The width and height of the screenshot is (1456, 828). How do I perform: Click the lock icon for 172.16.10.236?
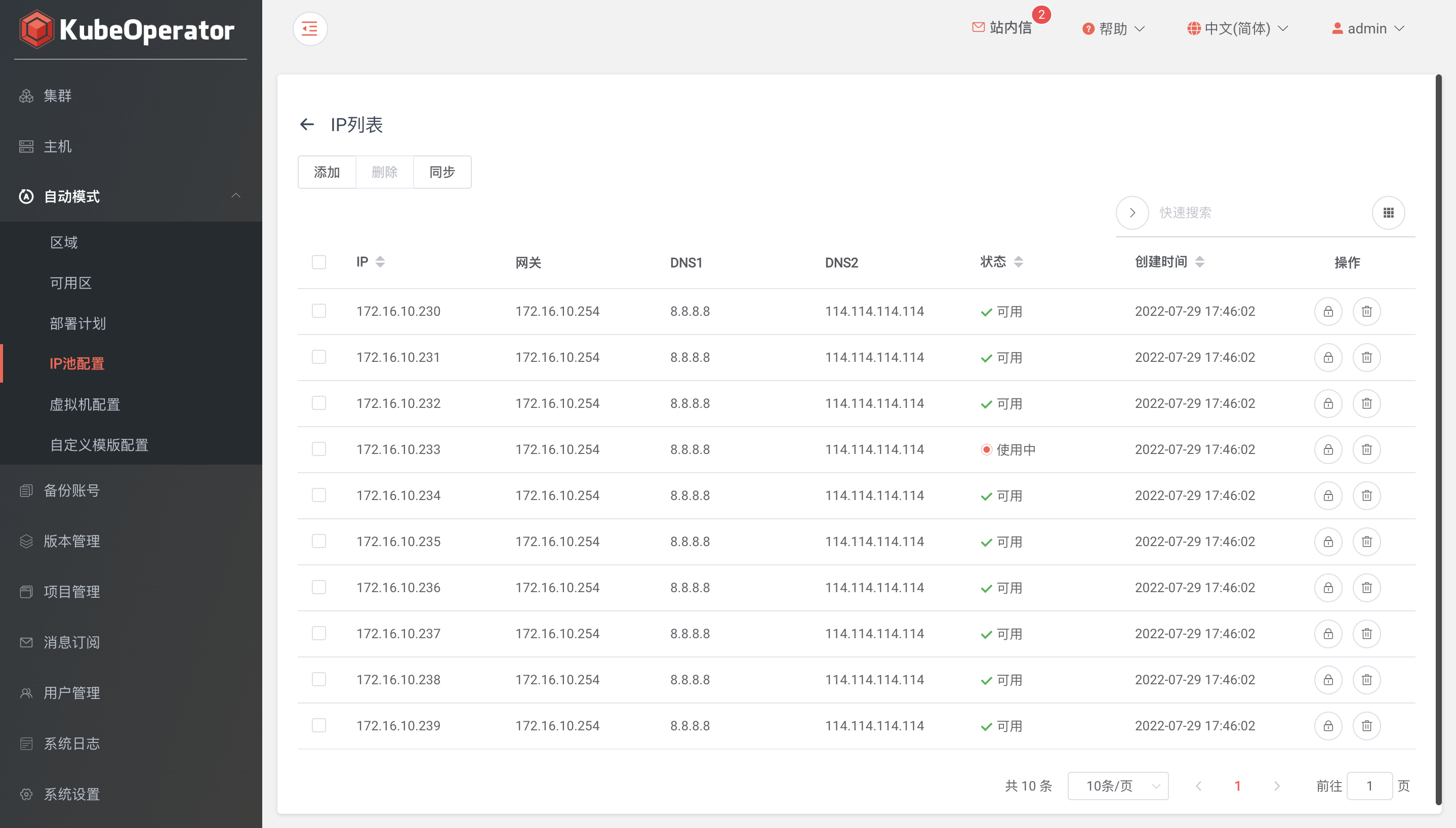point(1328,588)
